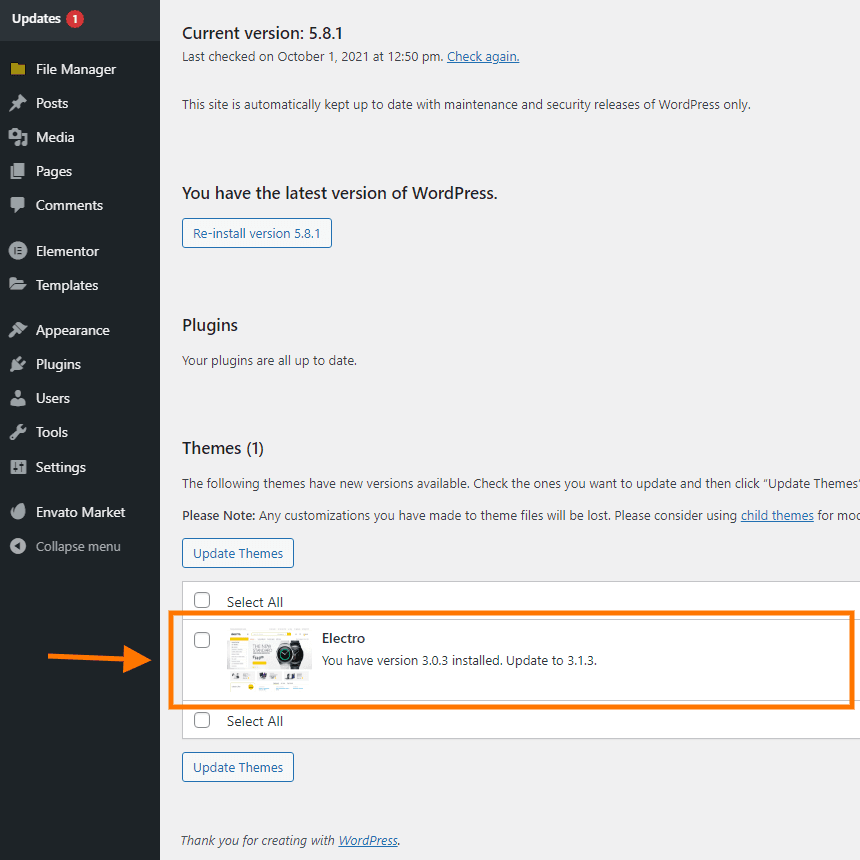Open the Media menu item
Image resolution: width=860 pixels, height=860 pixels.
pos(55,137)
